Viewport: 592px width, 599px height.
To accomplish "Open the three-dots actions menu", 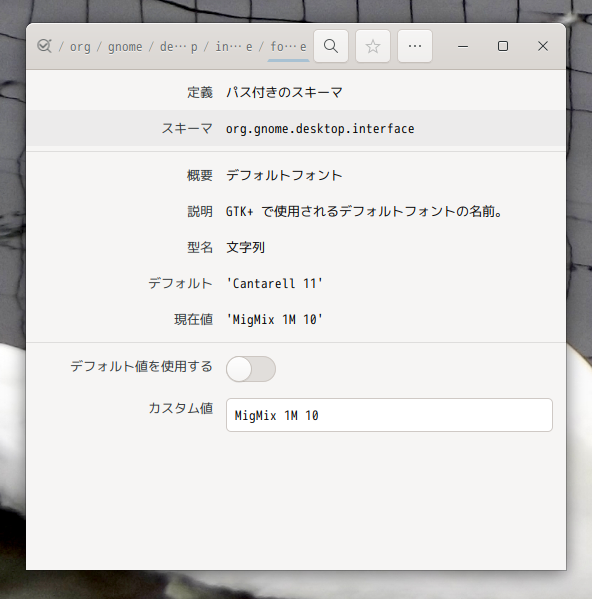I will coord(415,46).
